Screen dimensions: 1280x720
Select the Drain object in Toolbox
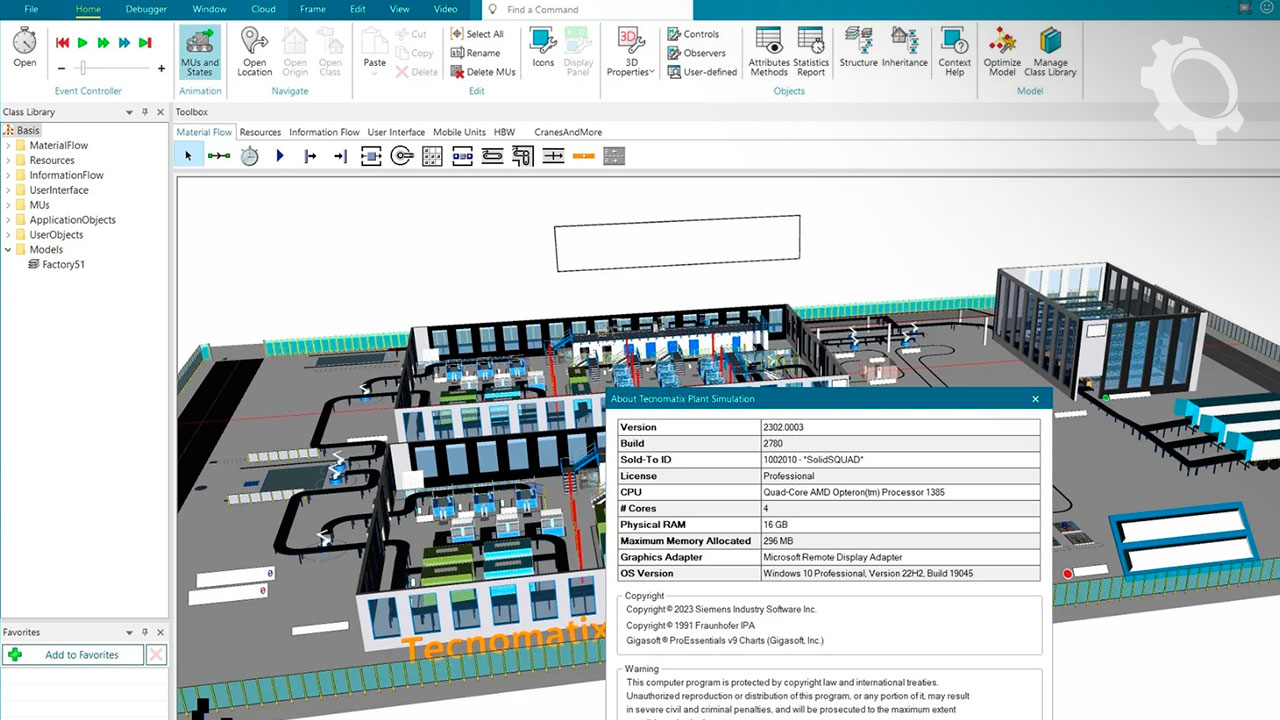coord(341,156)
